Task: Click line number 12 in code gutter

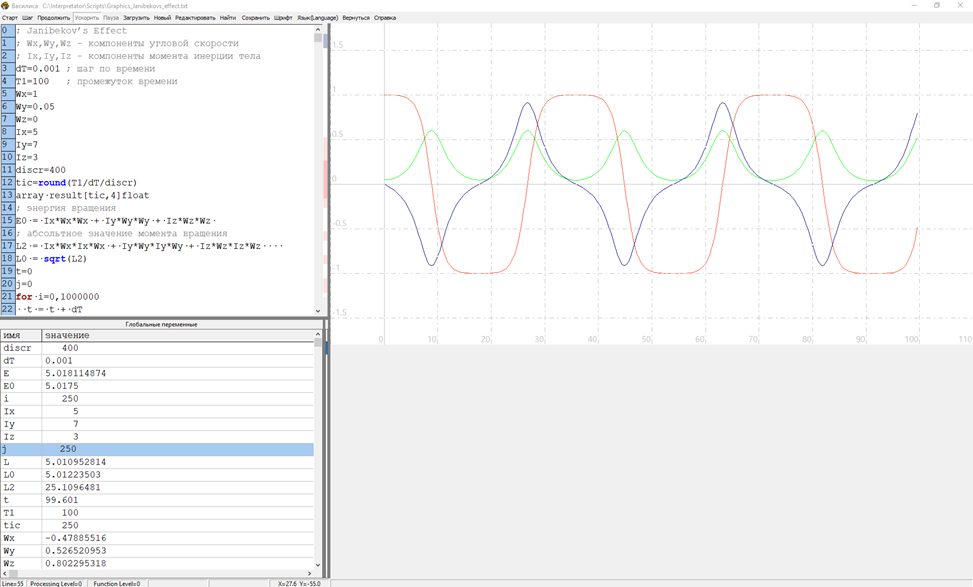Action: click(7, 183)
